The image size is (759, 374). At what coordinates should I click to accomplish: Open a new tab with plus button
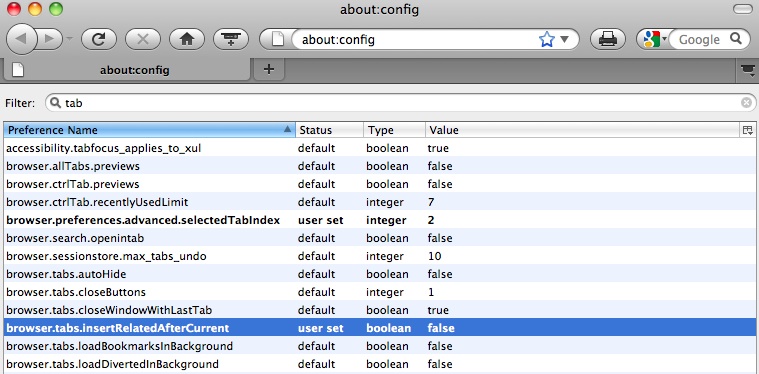(269, 70)
